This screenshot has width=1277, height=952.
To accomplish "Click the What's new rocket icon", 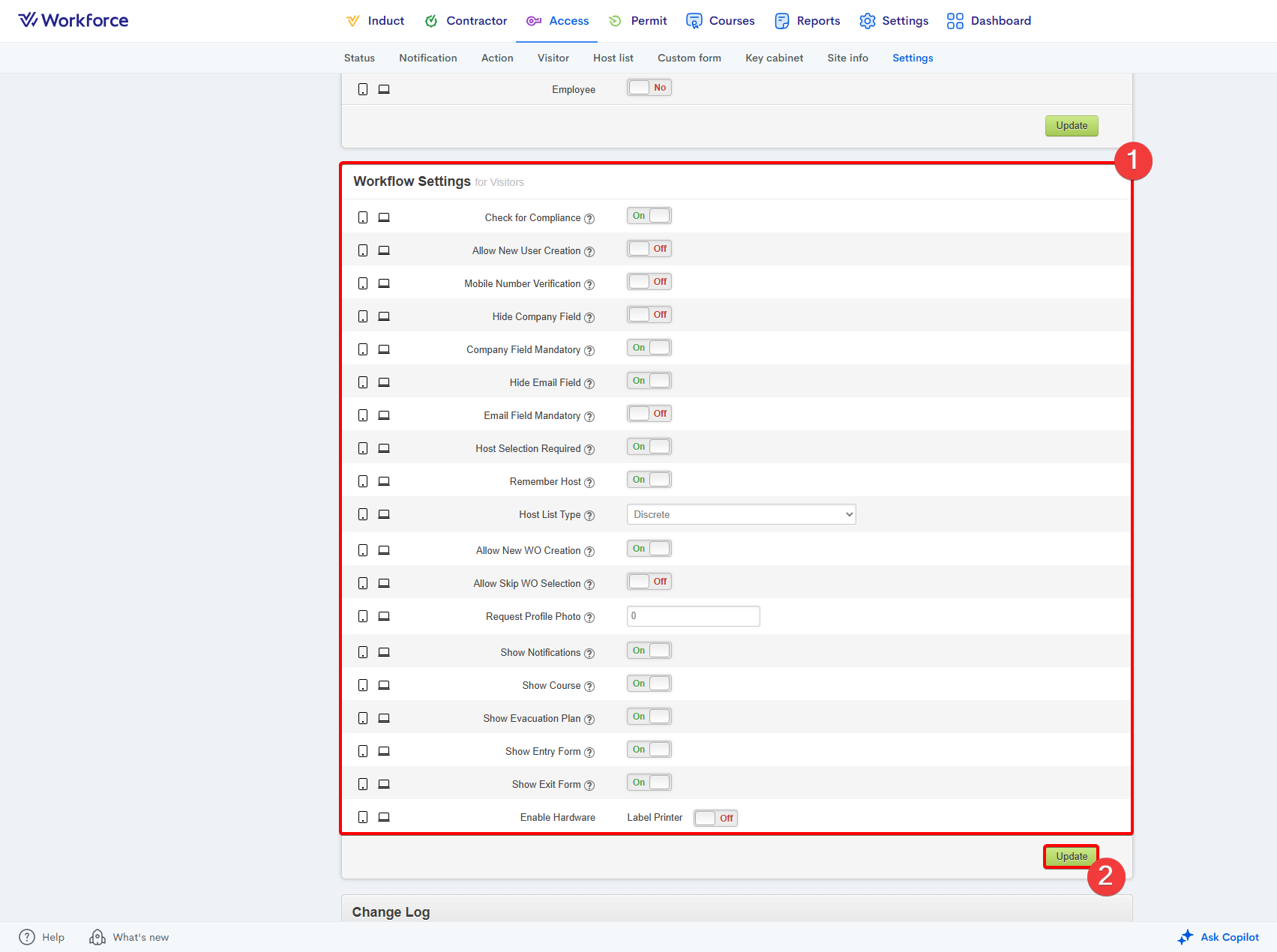I will [x=97, y=937].
